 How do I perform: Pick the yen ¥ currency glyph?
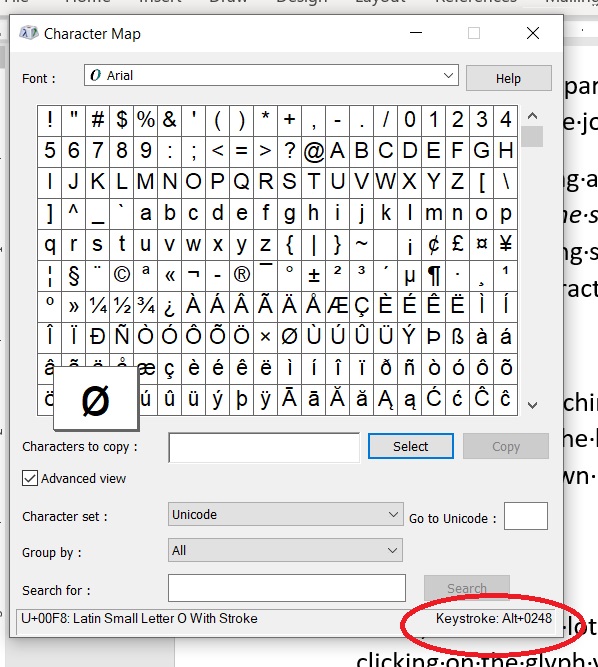point(505,244)
